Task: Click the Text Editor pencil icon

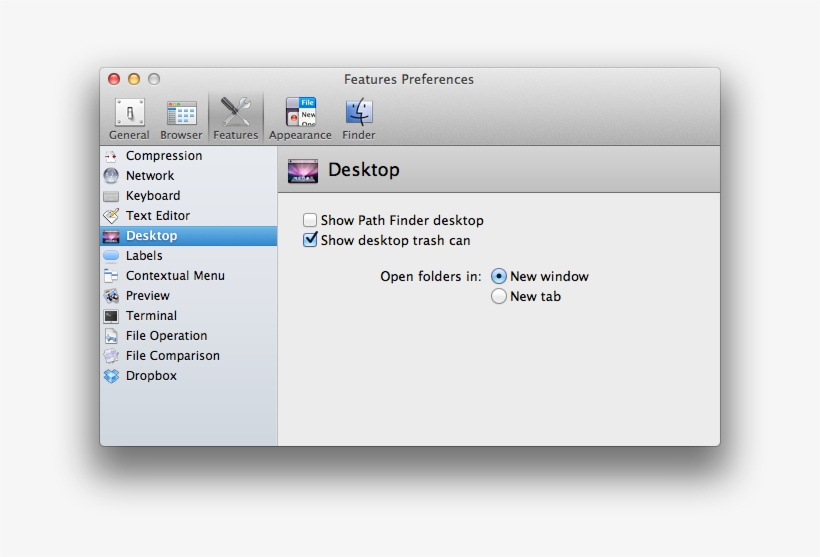Action: (x=111, y=215)
